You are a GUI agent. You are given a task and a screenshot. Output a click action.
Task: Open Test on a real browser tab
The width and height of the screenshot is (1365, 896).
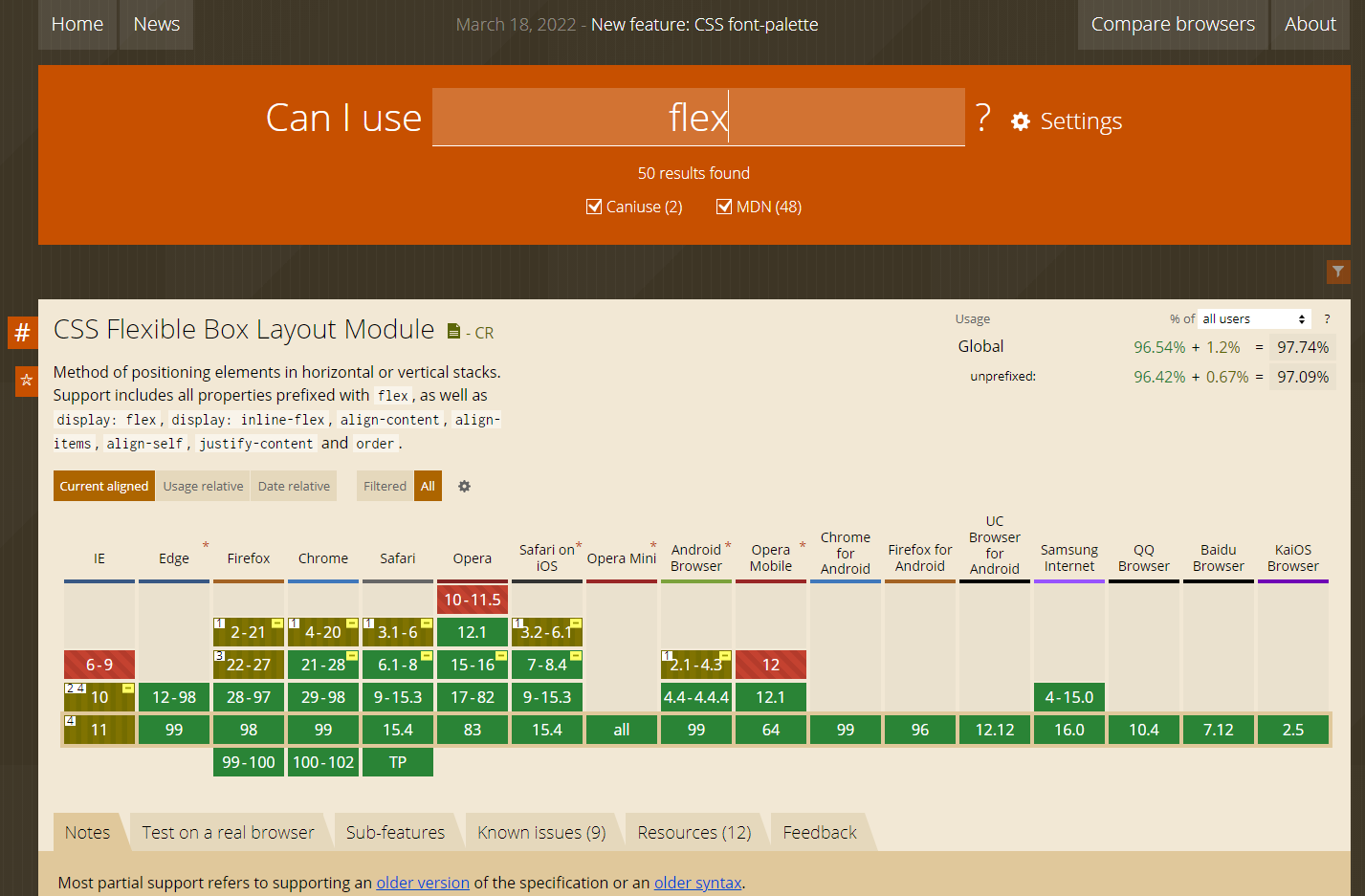tap(228, 832)
